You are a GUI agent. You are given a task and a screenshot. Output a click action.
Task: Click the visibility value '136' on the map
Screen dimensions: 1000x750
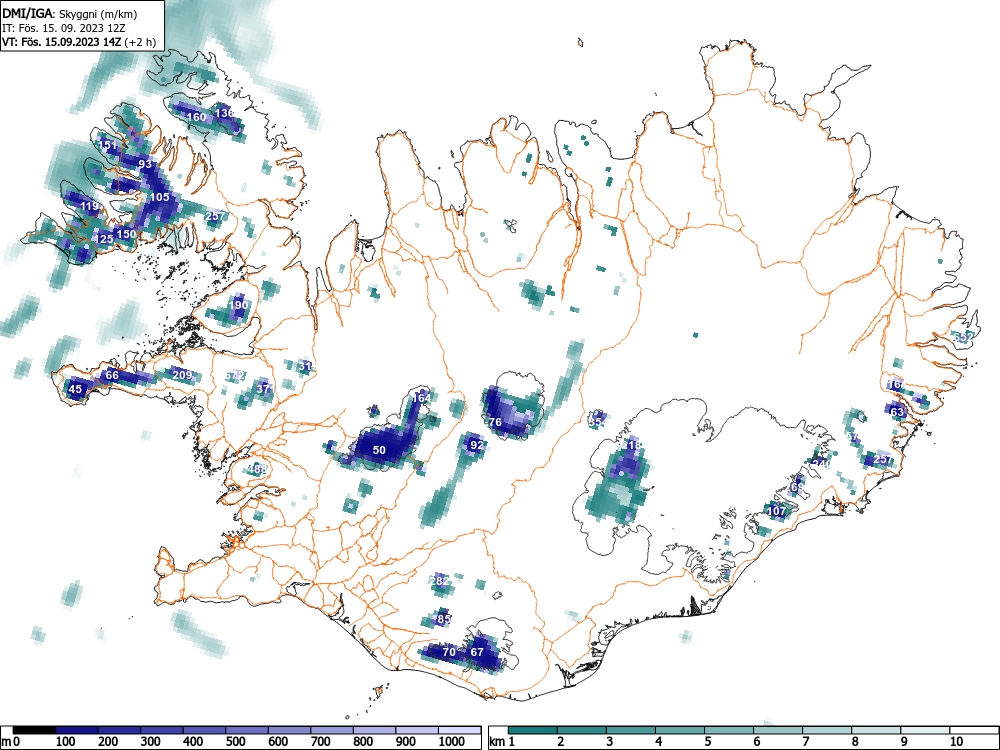pyautogui.click(x=224, y=114)
